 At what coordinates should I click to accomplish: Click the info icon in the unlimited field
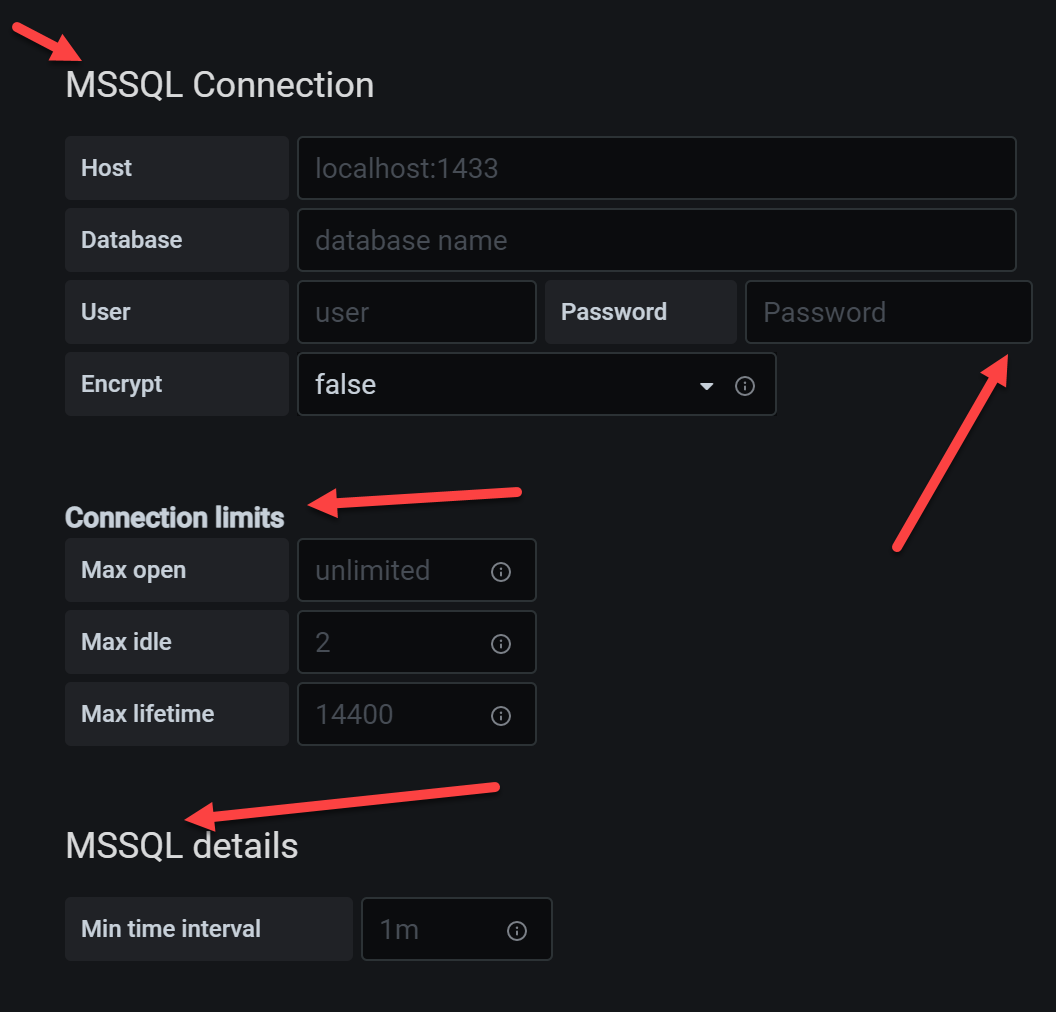point(500,571)
